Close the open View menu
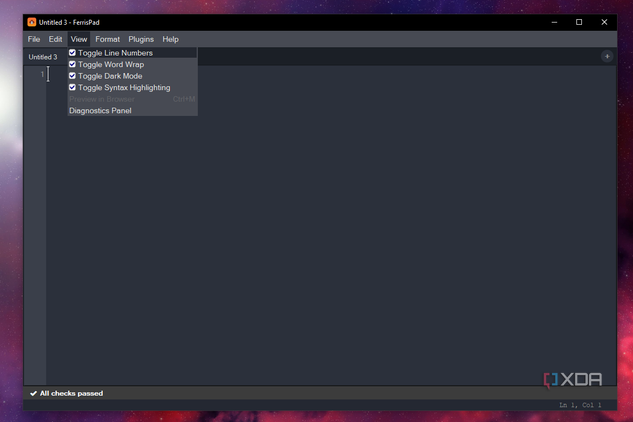This screenshot has height=422, width=633. [x=79, y=39]
